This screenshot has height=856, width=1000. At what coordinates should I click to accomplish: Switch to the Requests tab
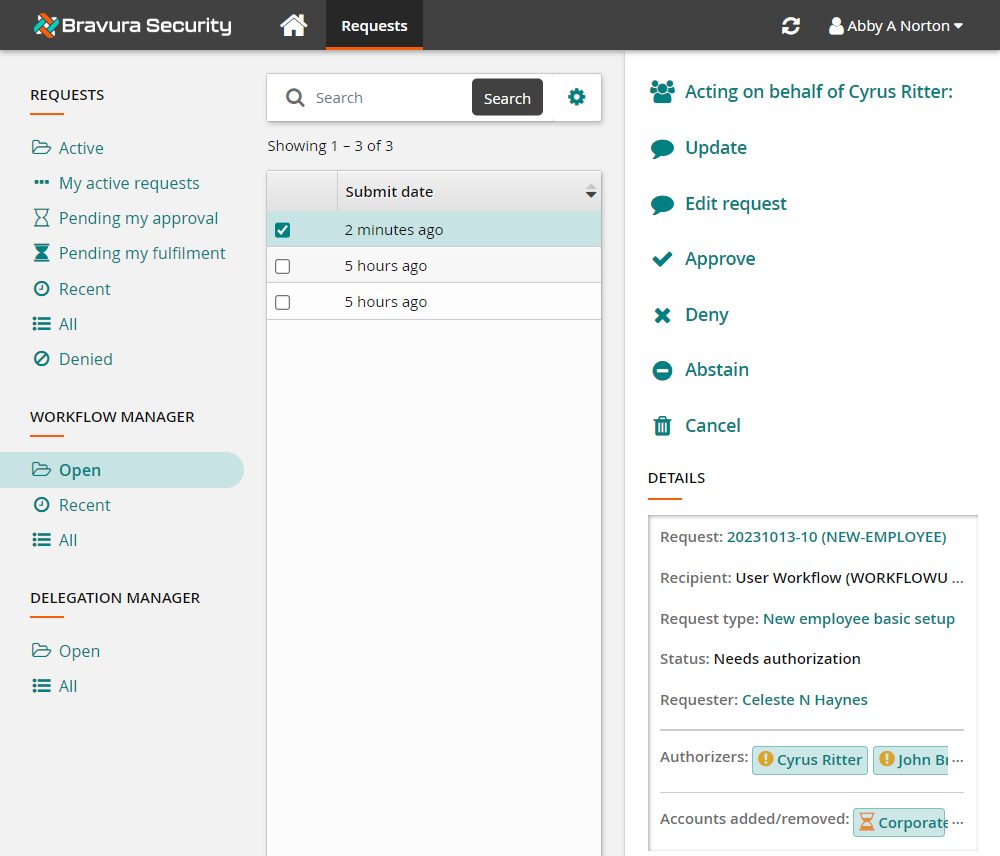374,25
